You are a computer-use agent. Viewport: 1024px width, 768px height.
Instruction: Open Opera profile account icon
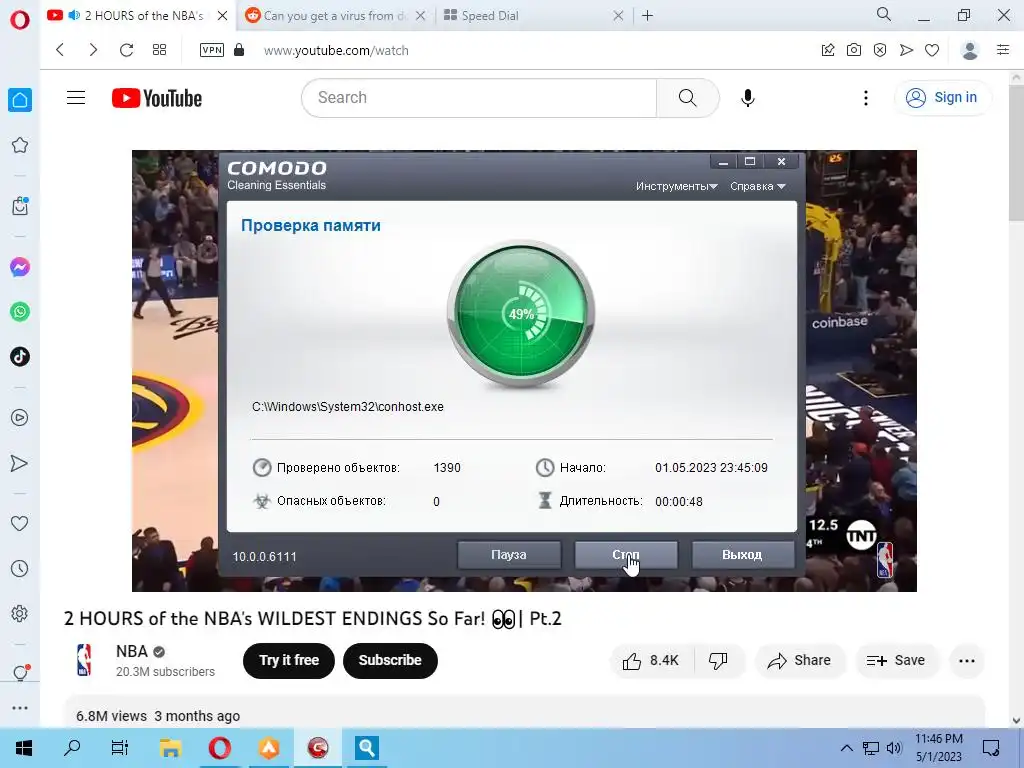click(970, 50)
